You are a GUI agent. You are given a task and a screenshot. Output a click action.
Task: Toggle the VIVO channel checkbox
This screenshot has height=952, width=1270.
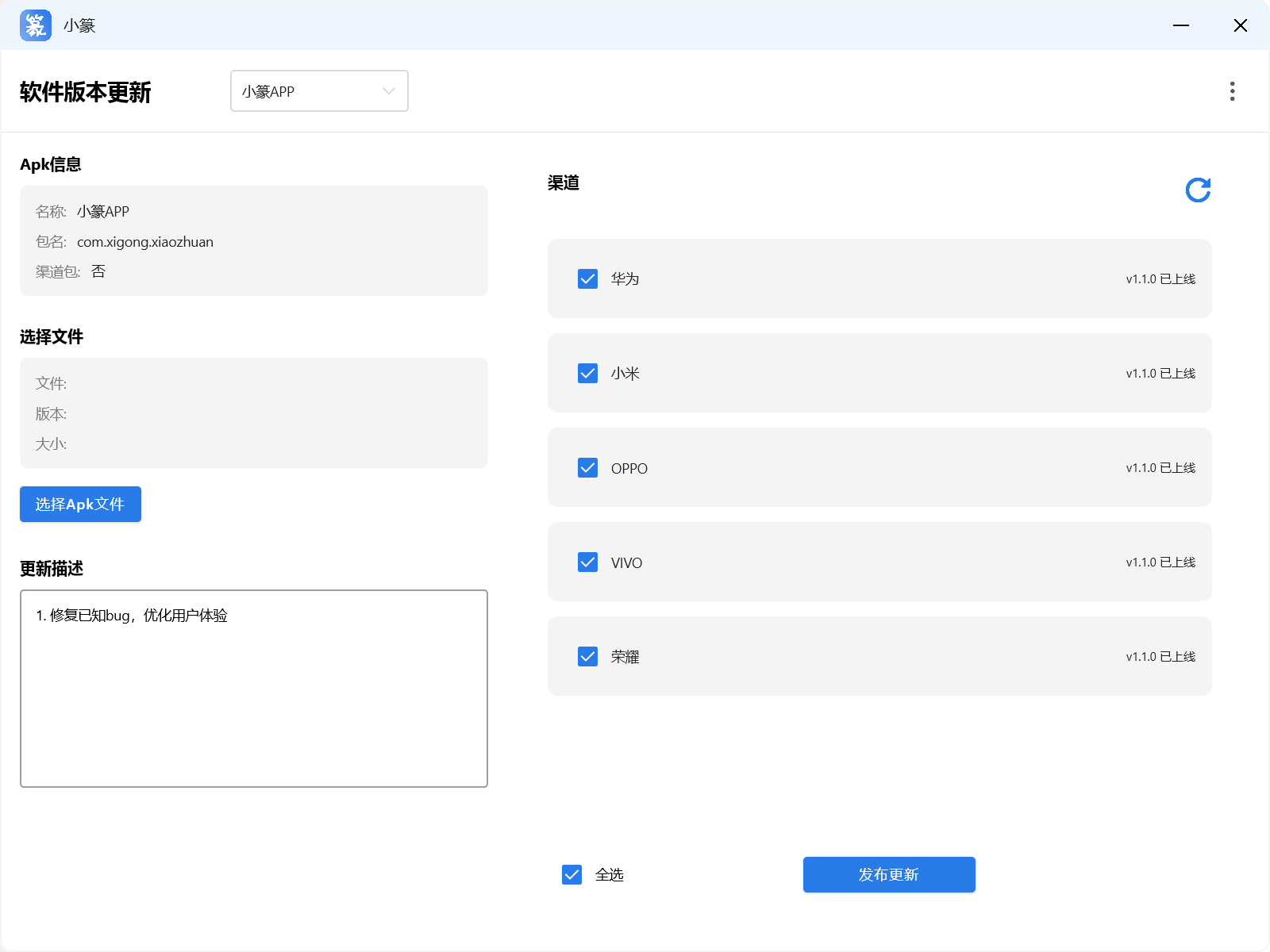[587, 562]
